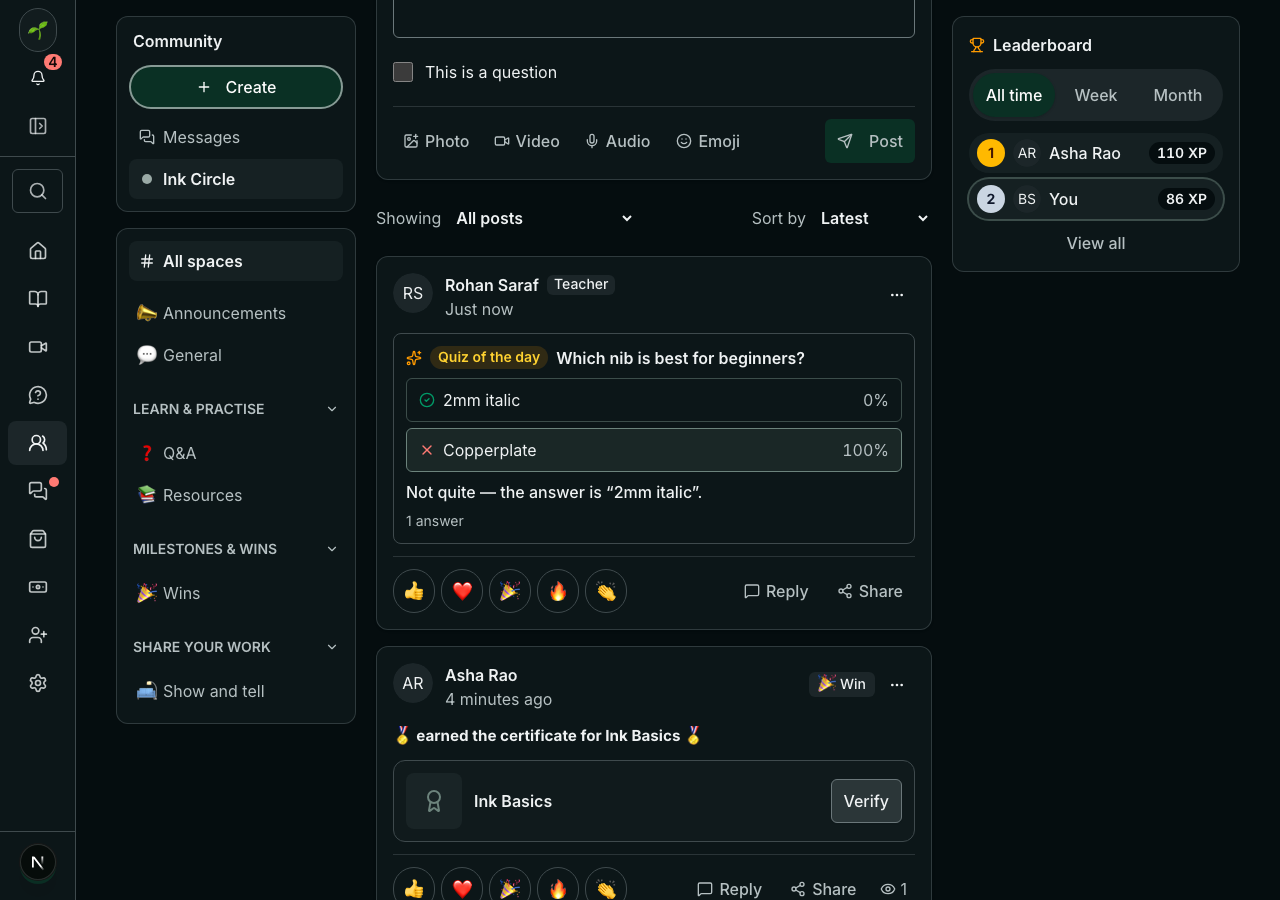Open search in the left rail
The height and width of the screenshot is (900, 1280).
point(38,191)
